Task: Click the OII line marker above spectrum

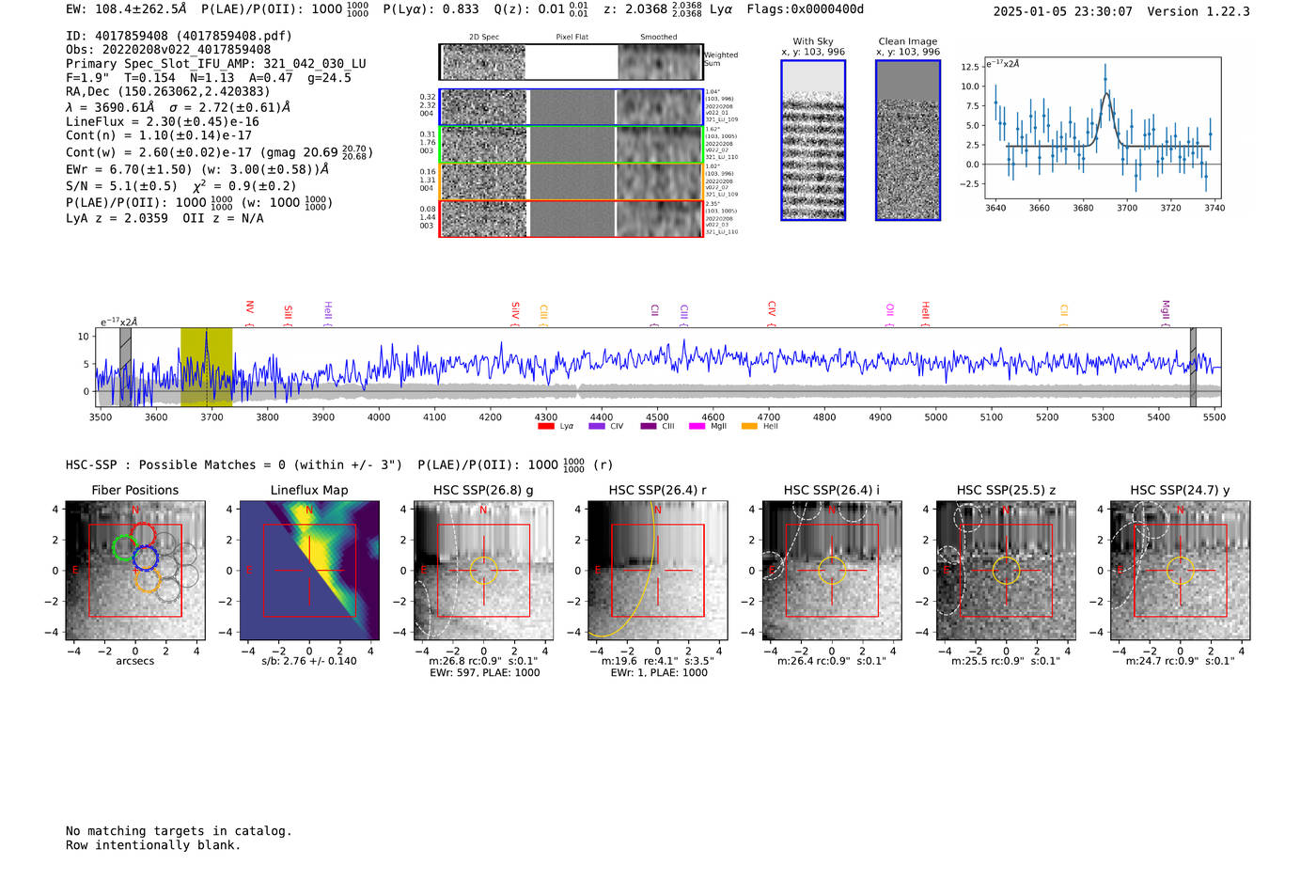Action: tap(890, 313)
